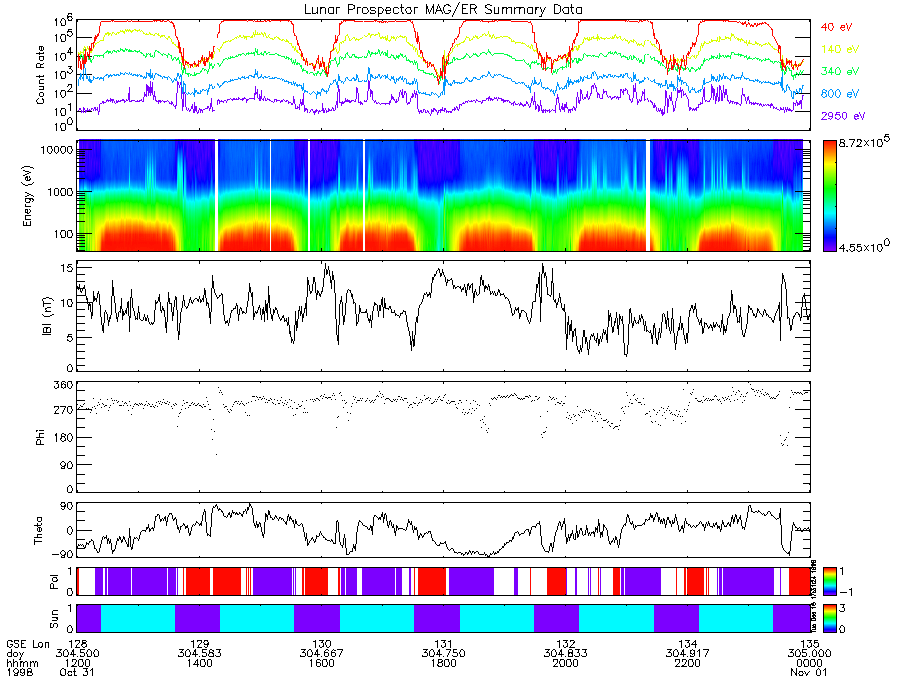
Task: Select the blue '800 eV' legend label
Action: coord(839,94)
